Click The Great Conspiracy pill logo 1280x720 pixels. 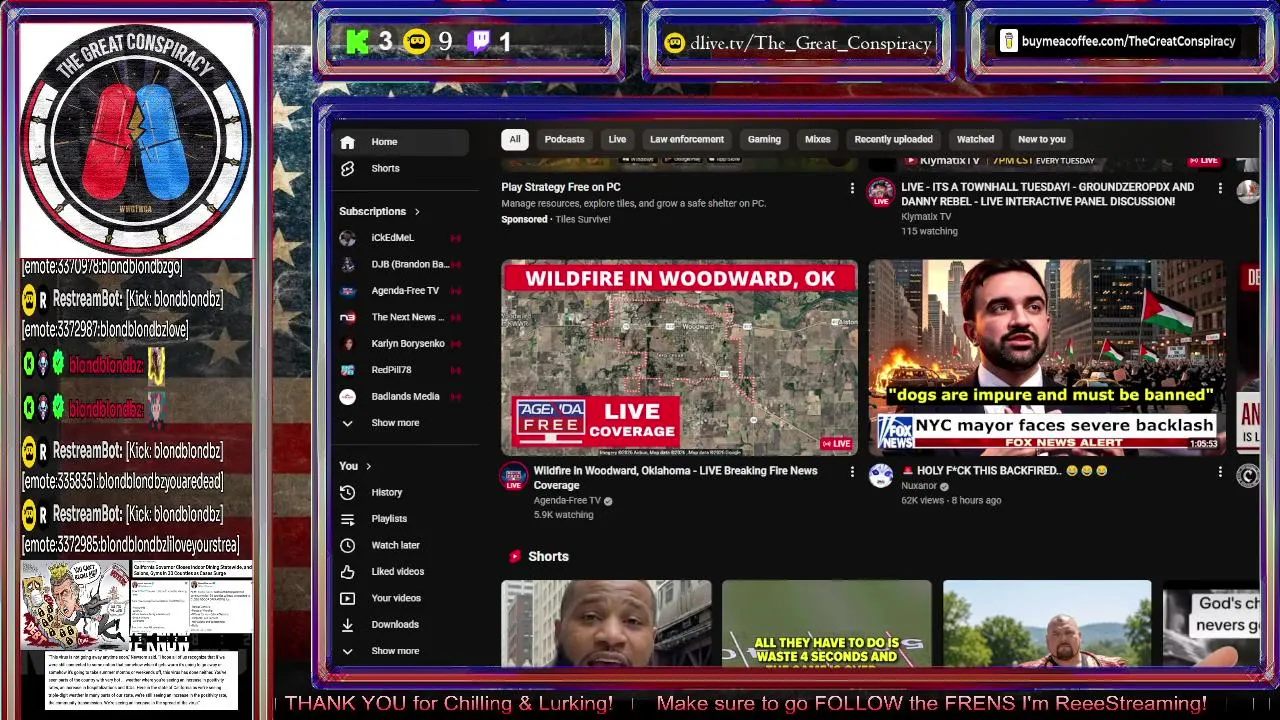tap(136, 139)
